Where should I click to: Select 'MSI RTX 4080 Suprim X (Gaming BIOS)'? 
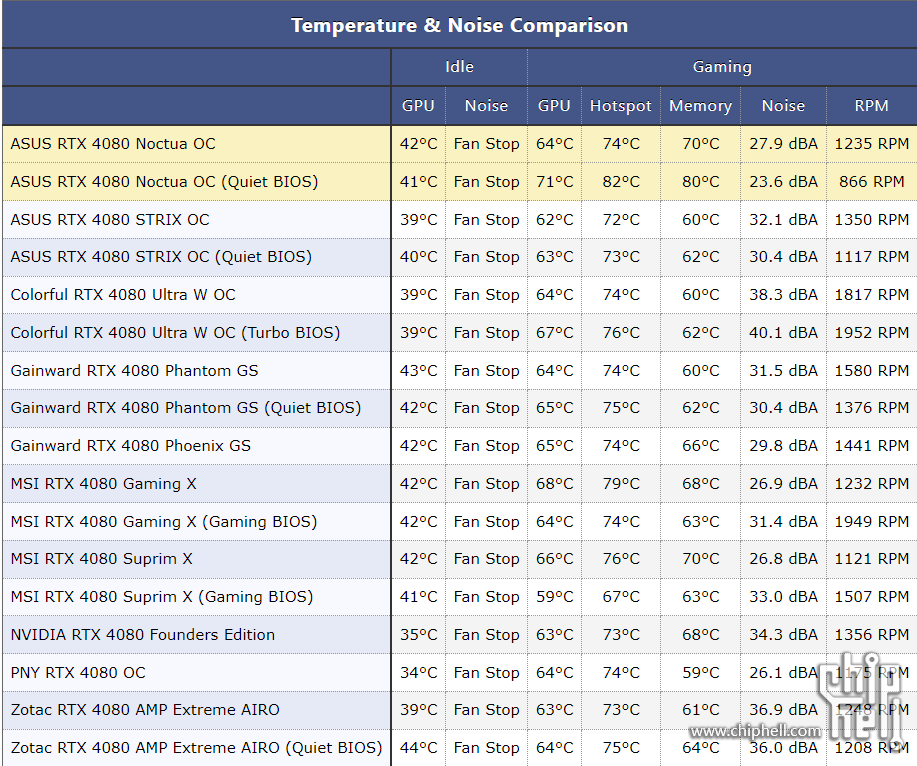click(x=162, y=597)
